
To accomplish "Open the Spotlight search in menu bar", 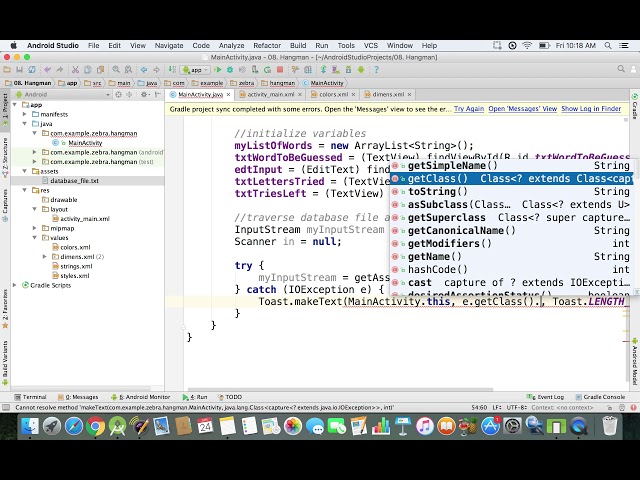I will [608, 46].
